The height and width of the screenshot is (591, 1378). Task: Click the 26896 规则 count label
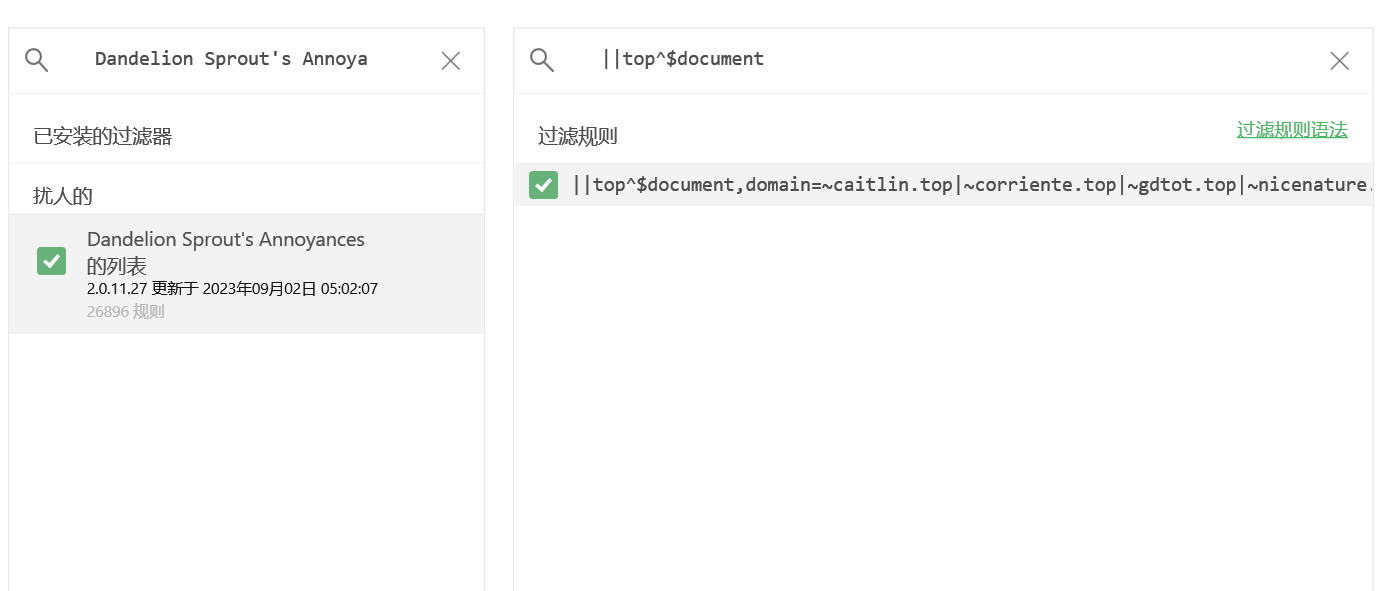(126, 311)
